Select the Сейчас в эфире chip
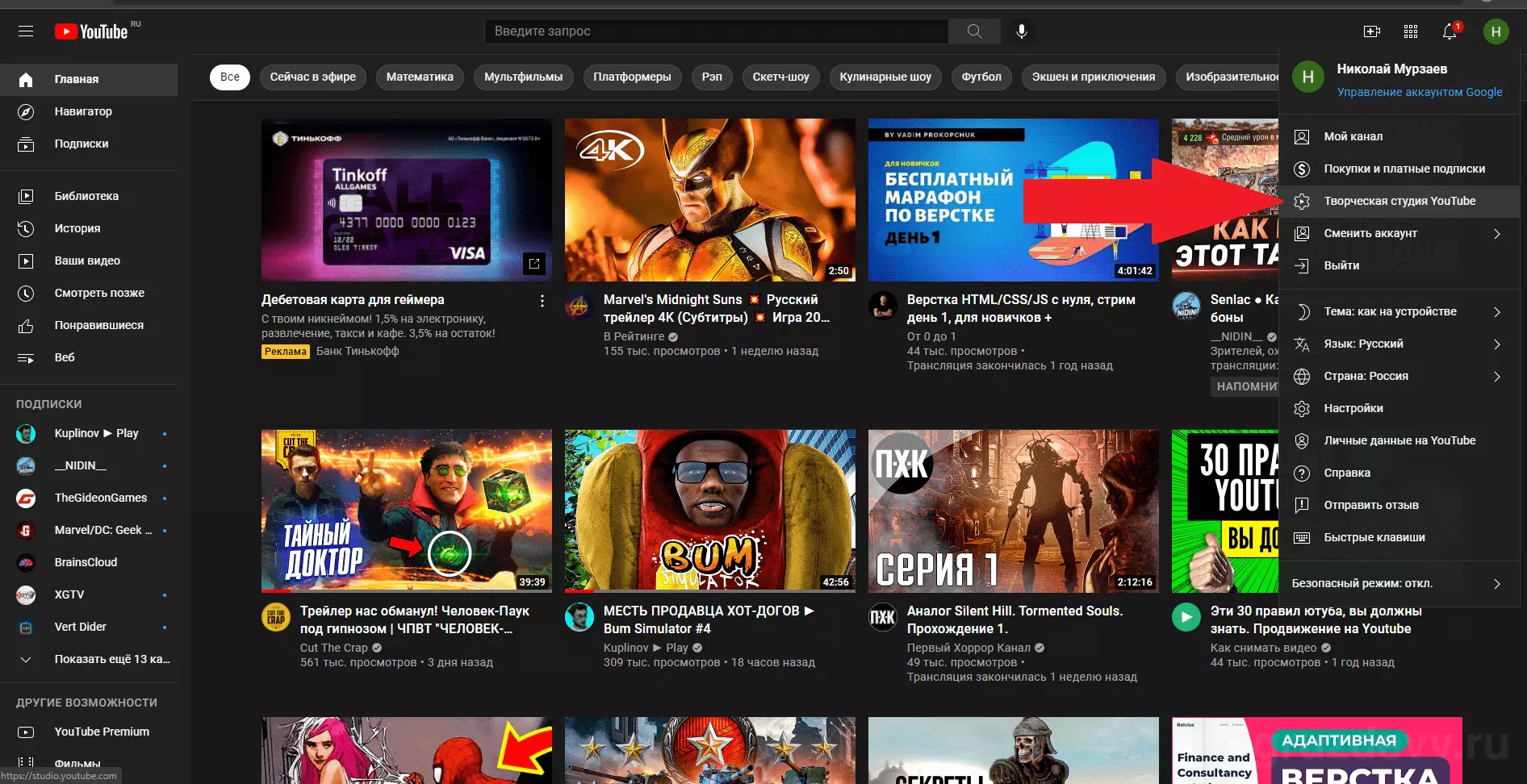This screenshot has height=784, width=1527. (x=313, y=77)
